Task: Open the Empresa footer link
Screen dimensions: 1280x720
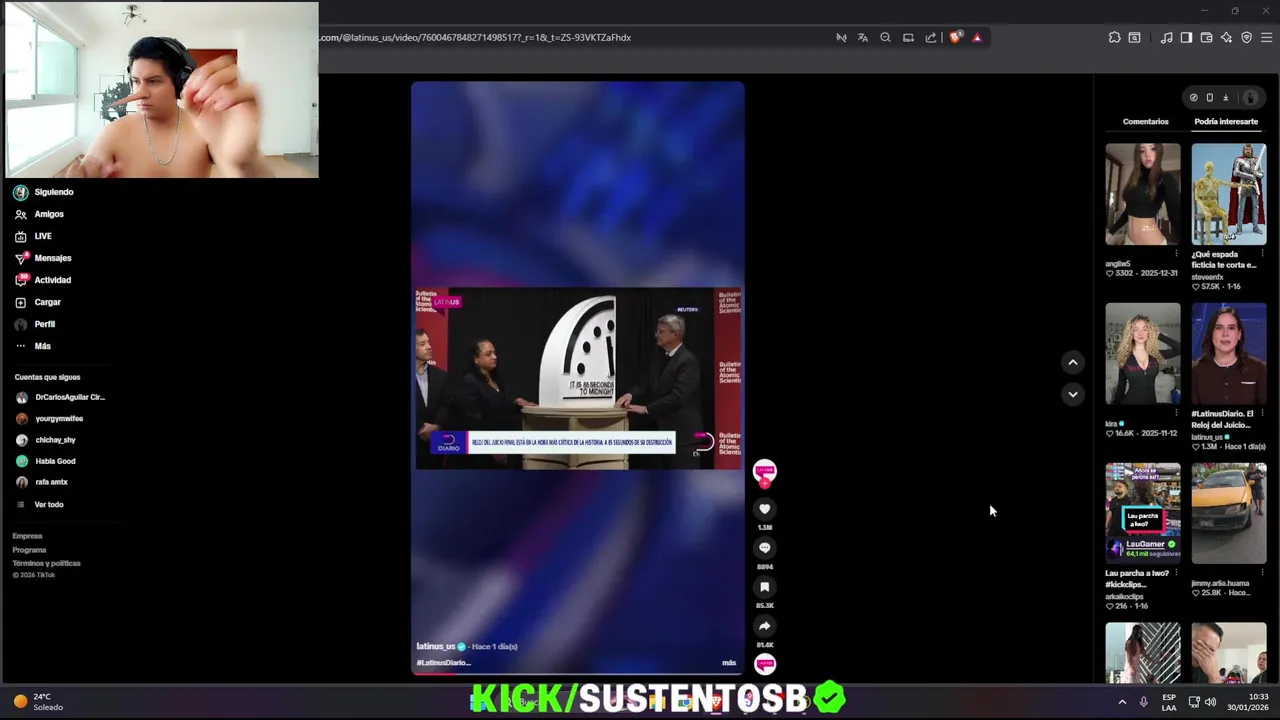Action: tap(27, 536)
